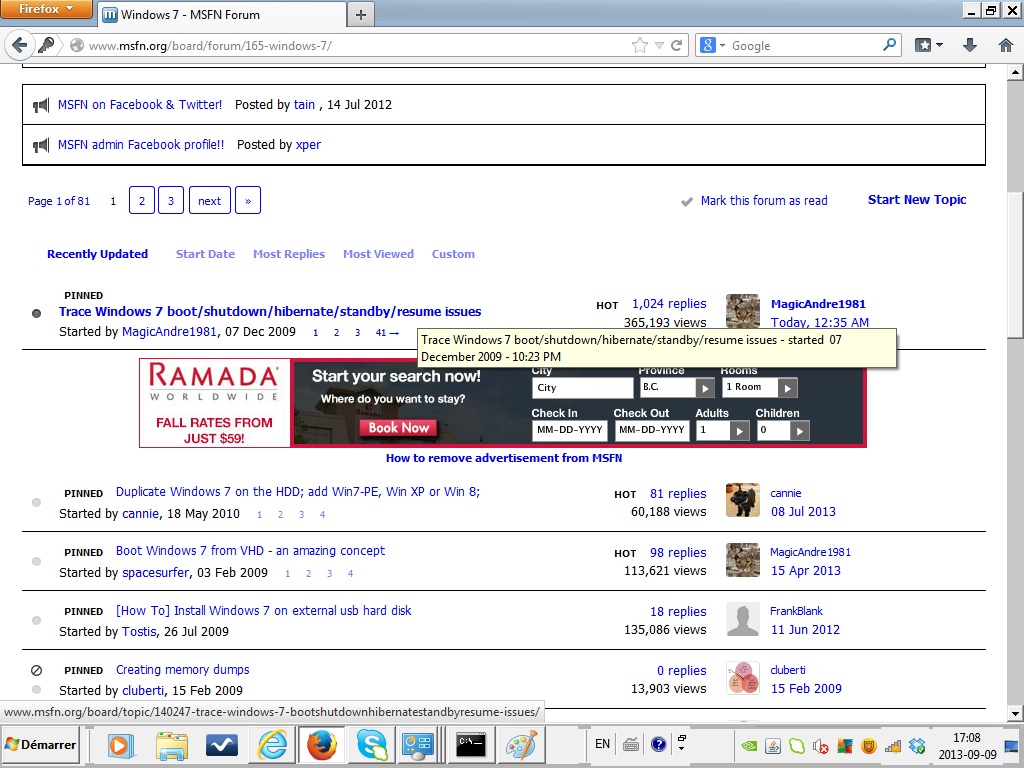Image resolution: width=1024 pixels, height=768 pixels.
Task: Go back with the Firefox back arrow
Action: point(19,45)
